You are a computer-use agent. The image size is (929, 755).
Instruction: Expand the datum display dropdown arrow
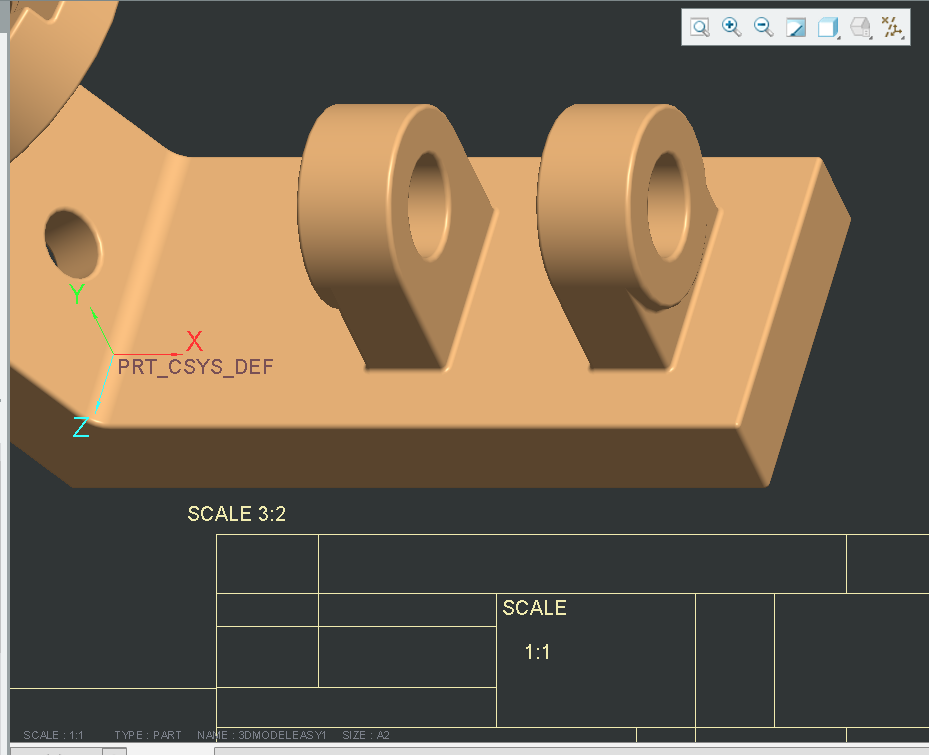904,38
